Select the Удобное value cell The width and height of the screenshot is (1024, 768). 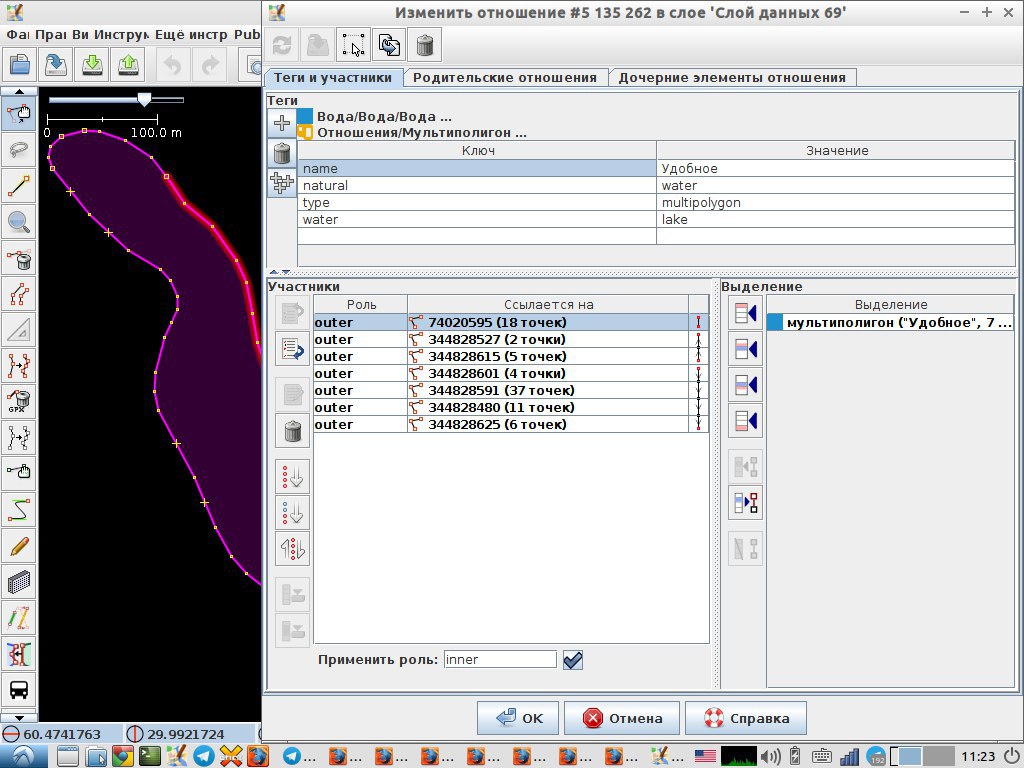tap(836, 168)
